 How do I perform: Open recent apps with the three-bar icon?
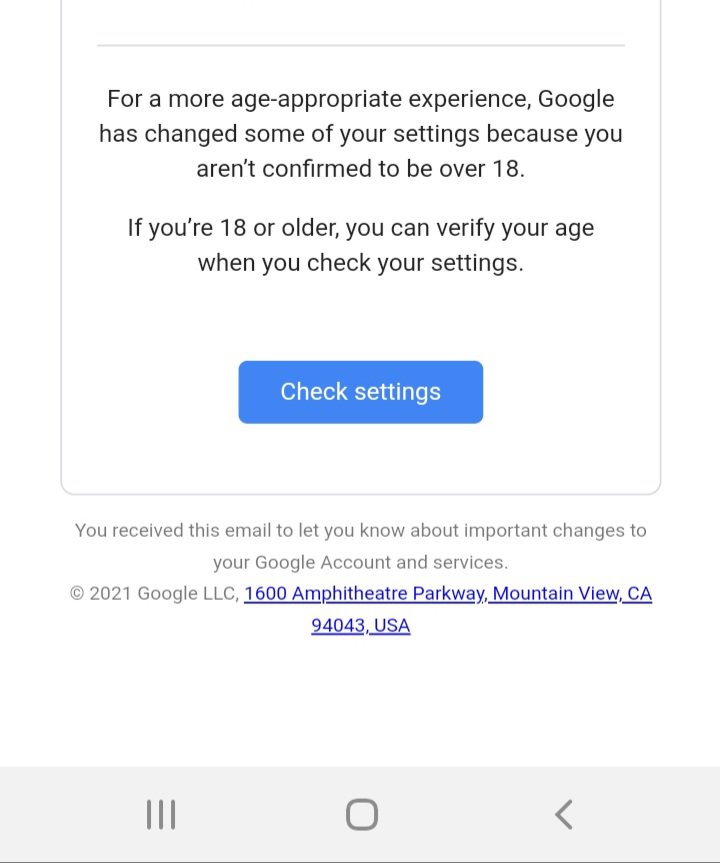(x=161, y=815)
